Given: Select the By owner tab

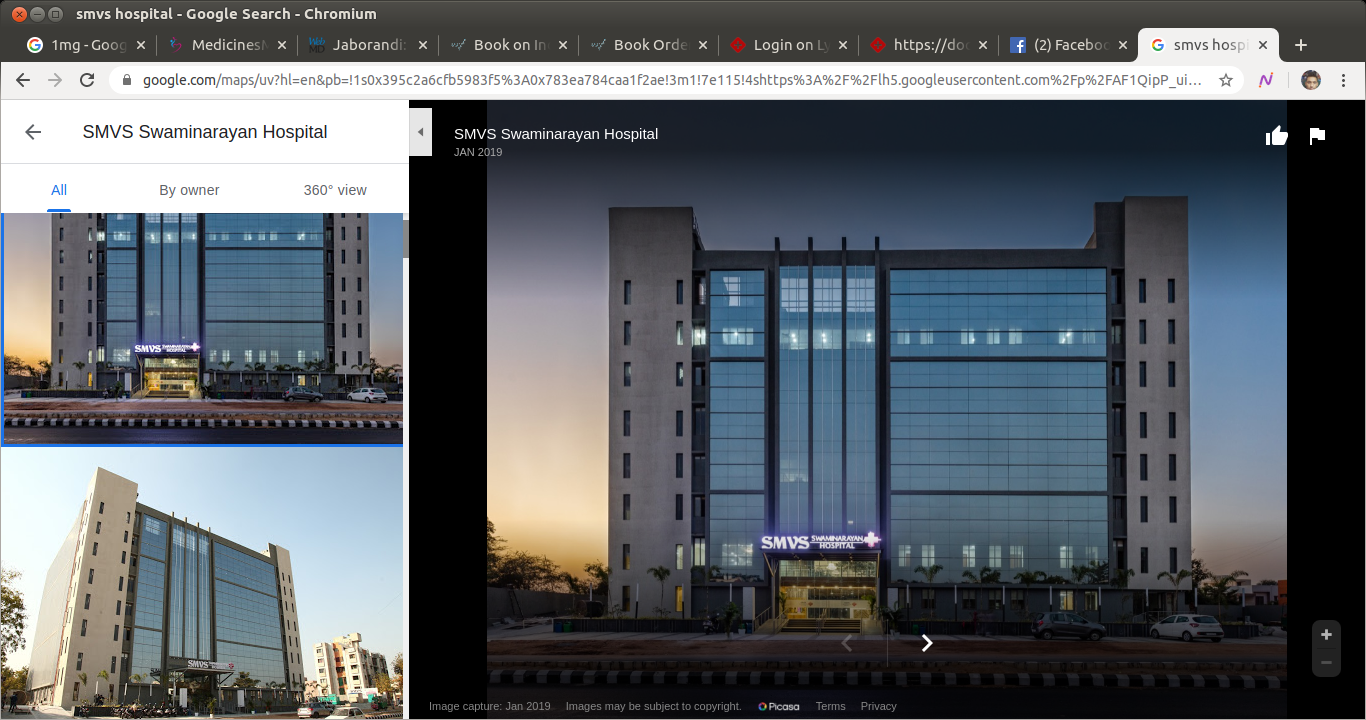Looking at the screenshot, I should (189, 190).
